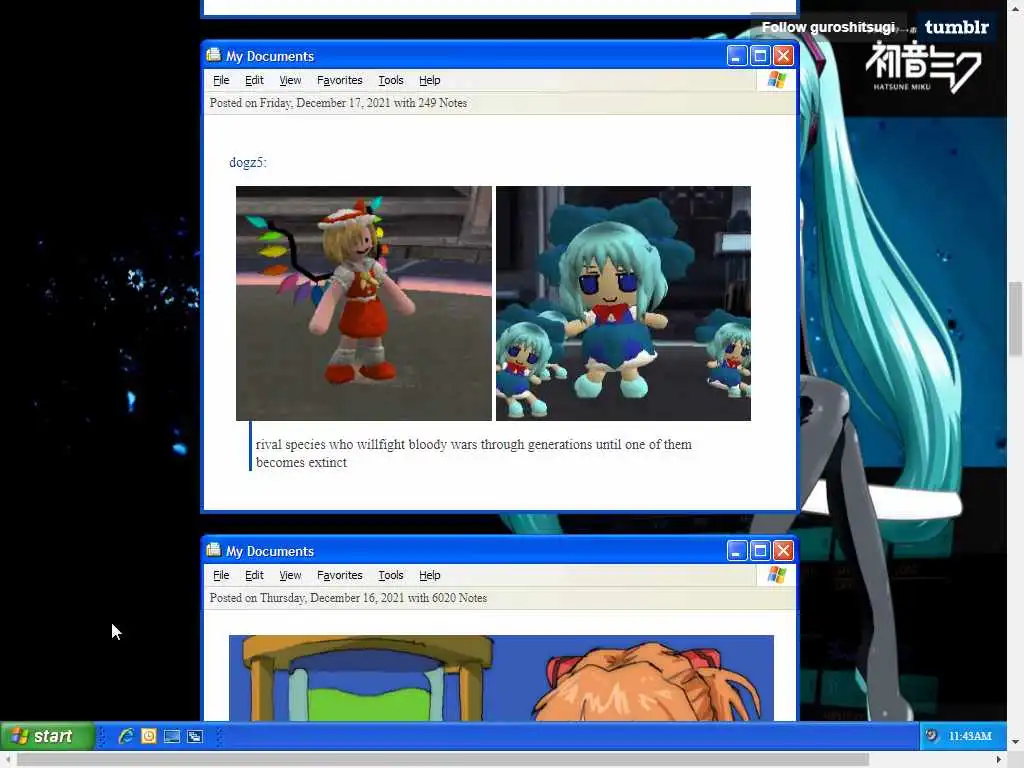The width and height of the screenshot is (1024, 768).
Task: Open the Edit menu in the December 16 window
Action: coord(254,575)
